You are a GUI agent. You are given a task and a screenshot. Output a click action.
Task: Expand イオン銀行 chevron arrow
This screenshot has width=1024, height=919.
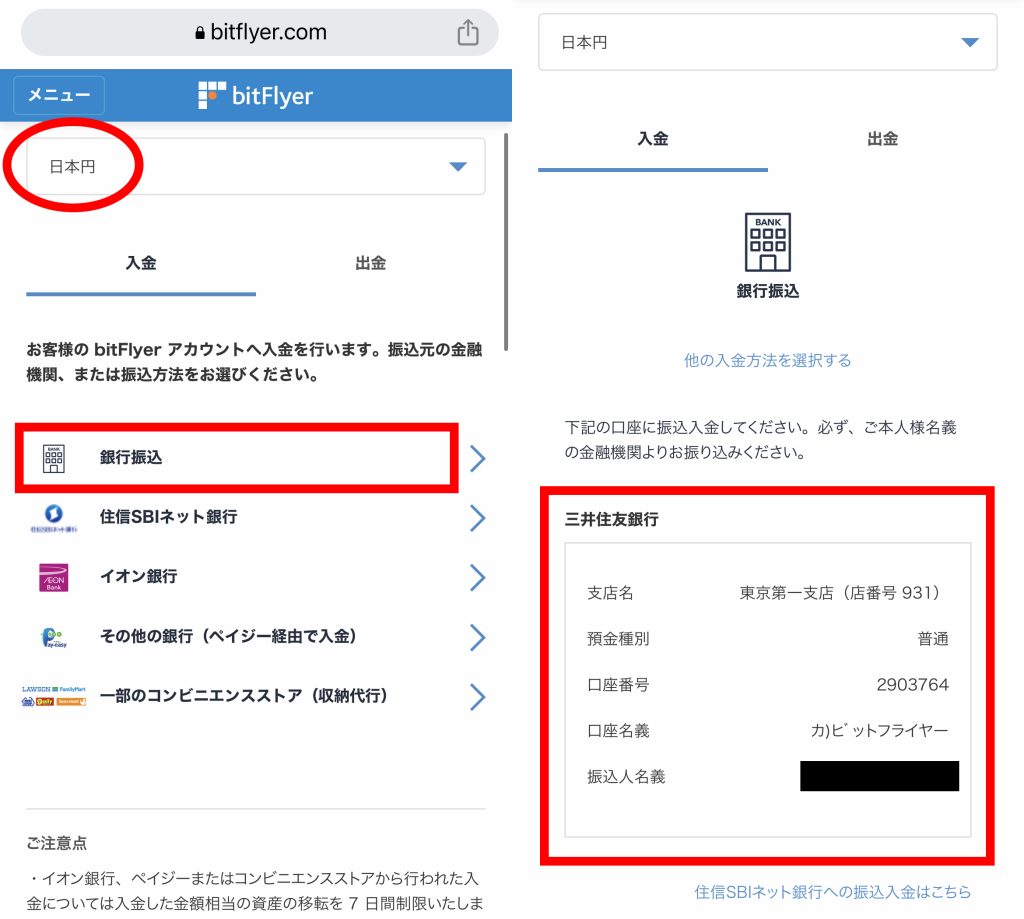click(477, 577)
